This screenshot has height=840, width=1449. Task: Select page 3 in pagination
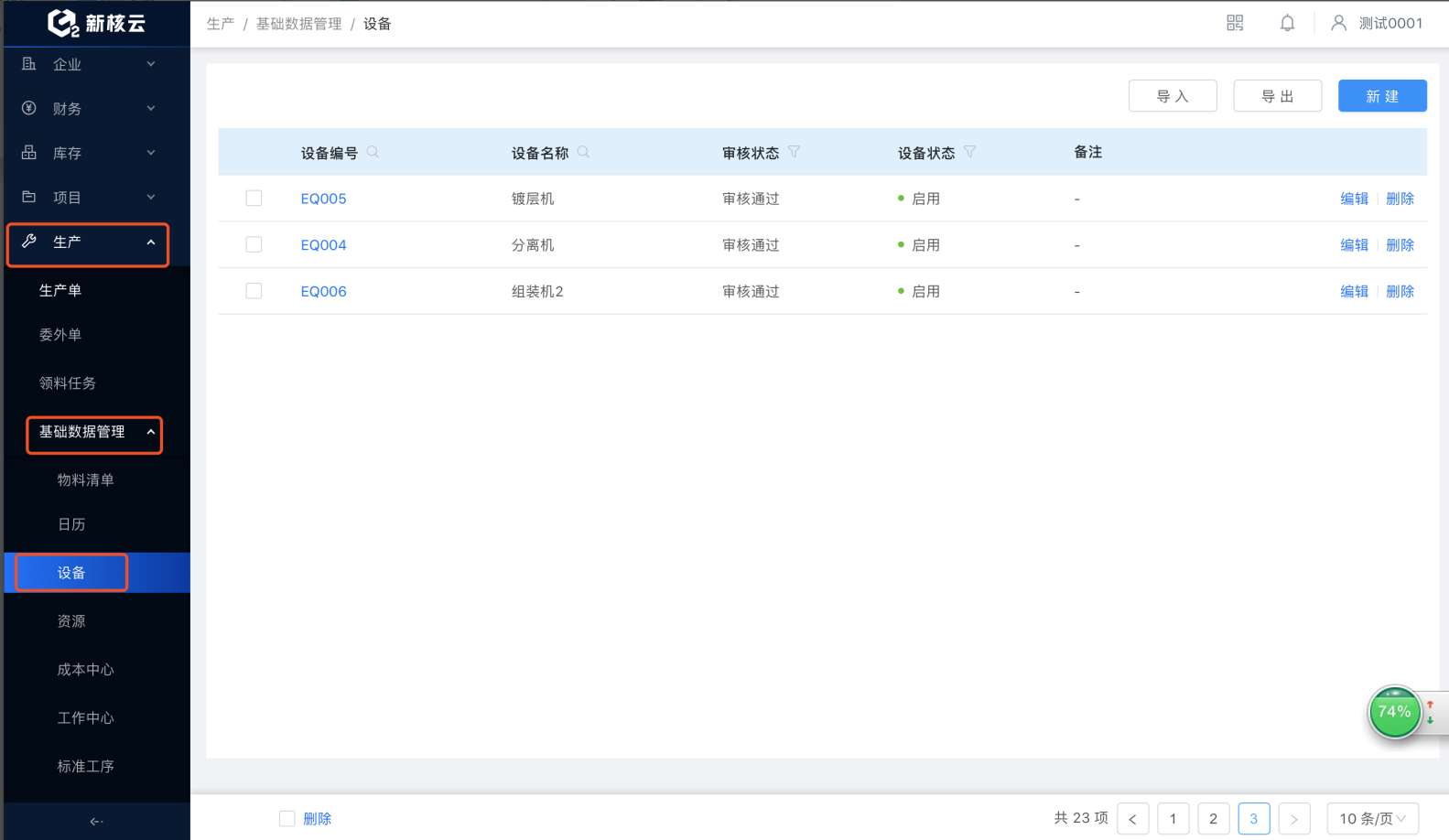tap(1253, 818)
